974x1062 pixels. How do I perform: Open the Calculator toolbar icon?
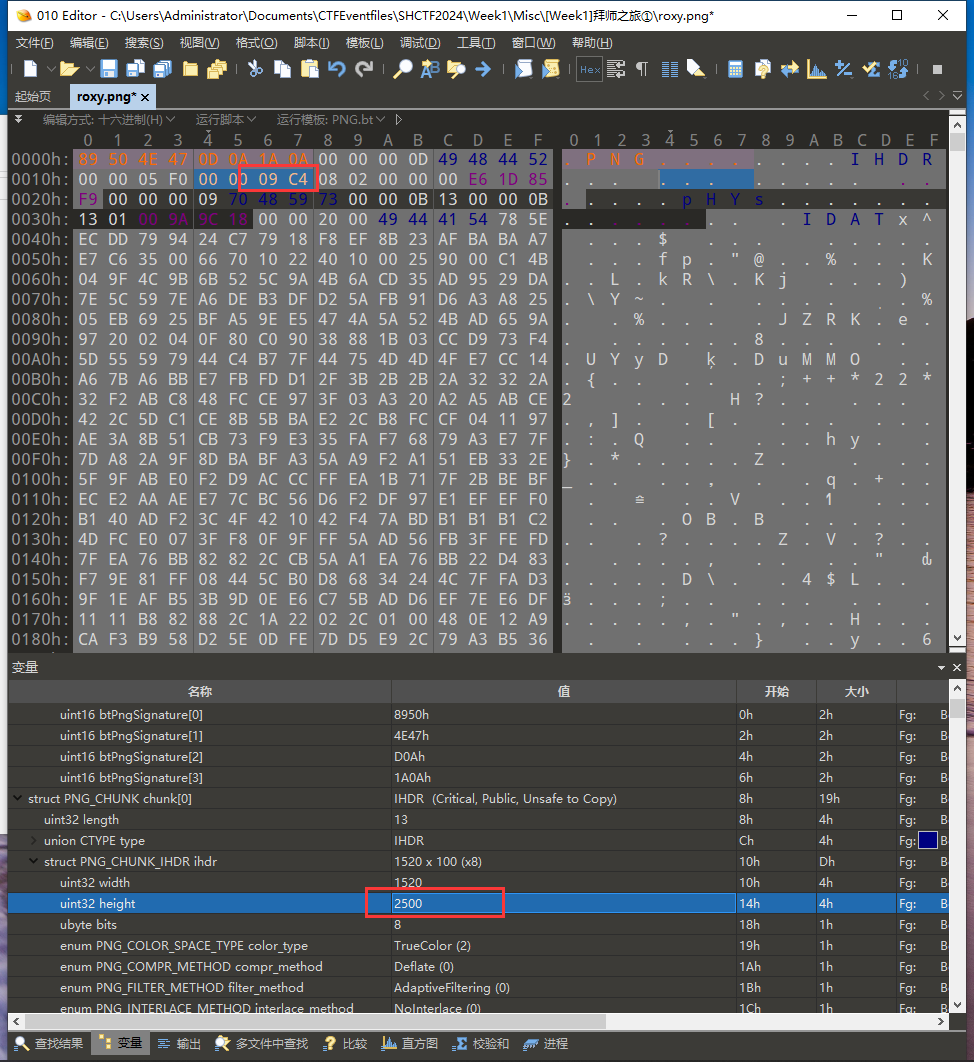click(735, 69)
